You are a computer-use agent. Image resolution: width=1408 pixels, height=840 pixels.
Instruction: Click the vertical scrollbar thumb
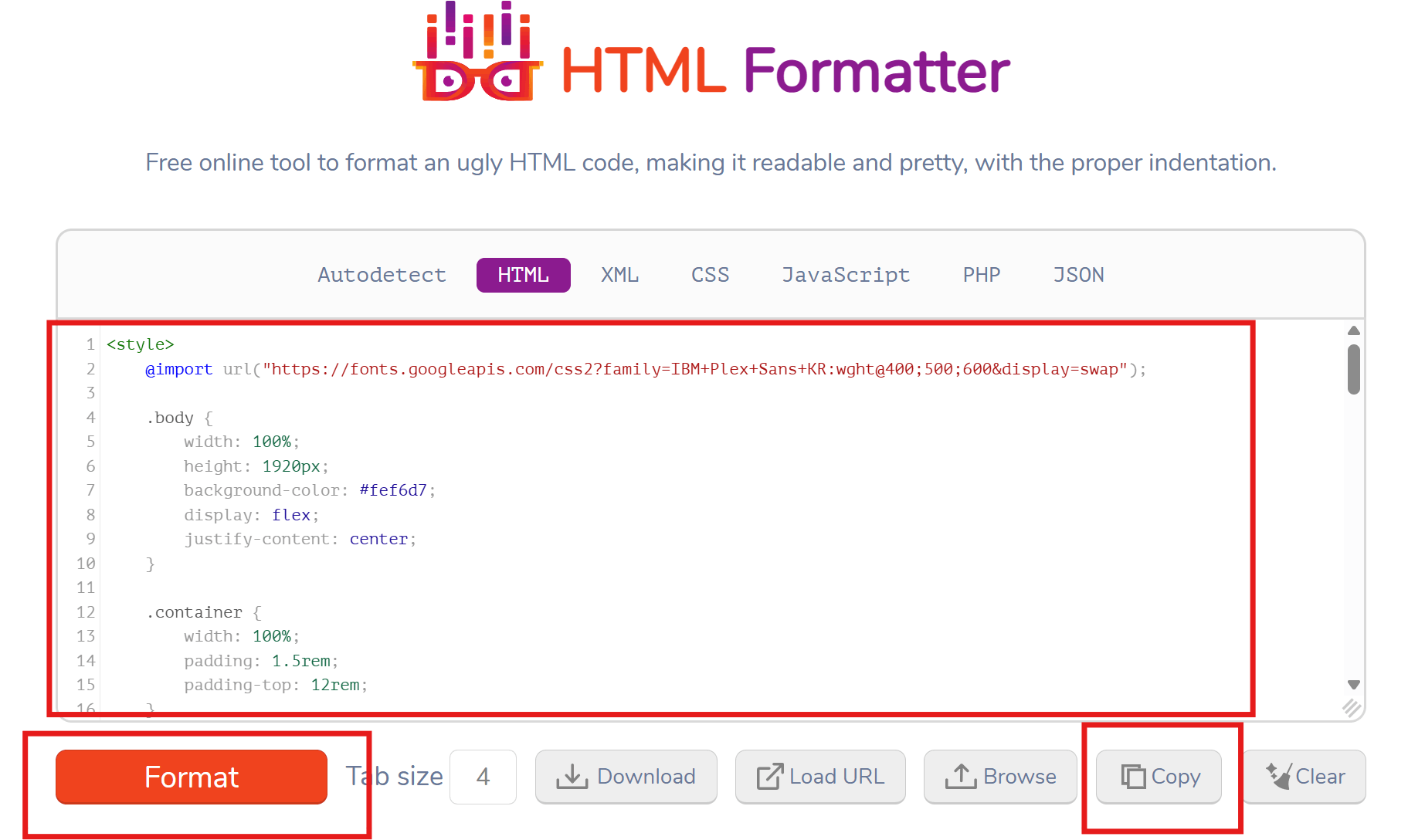tap(1353, 369)
